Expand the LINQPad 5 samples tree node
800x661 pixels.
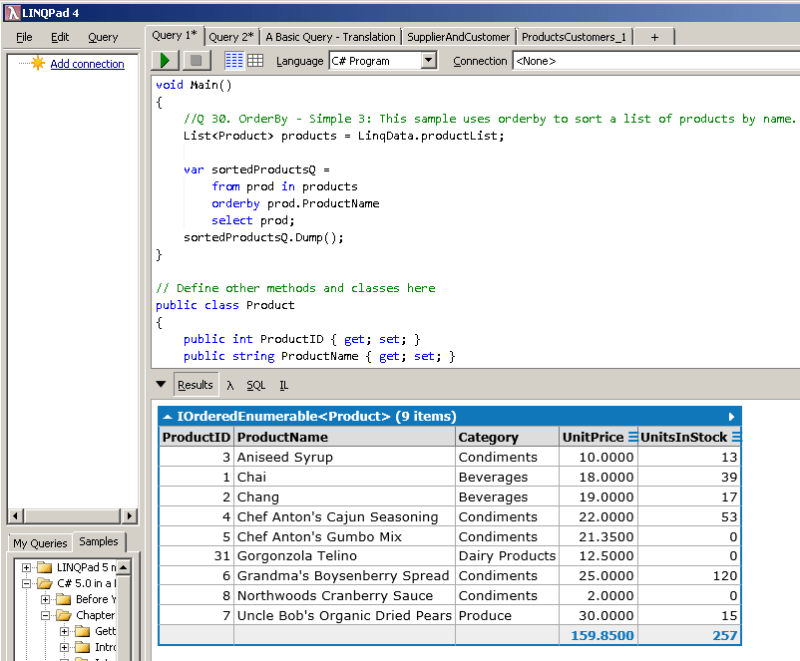(27, 567)
